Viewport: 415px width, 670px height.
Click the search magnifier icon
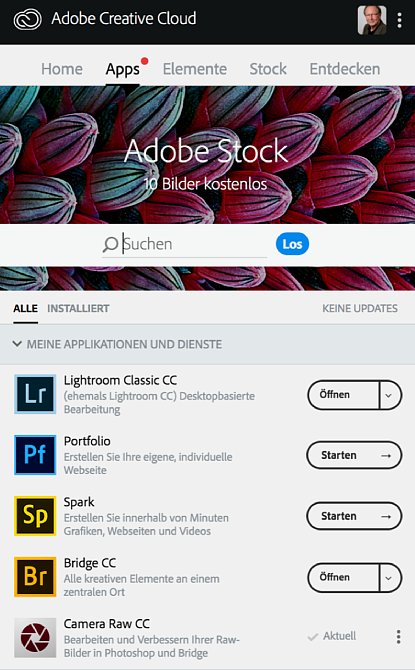point(110,244)
